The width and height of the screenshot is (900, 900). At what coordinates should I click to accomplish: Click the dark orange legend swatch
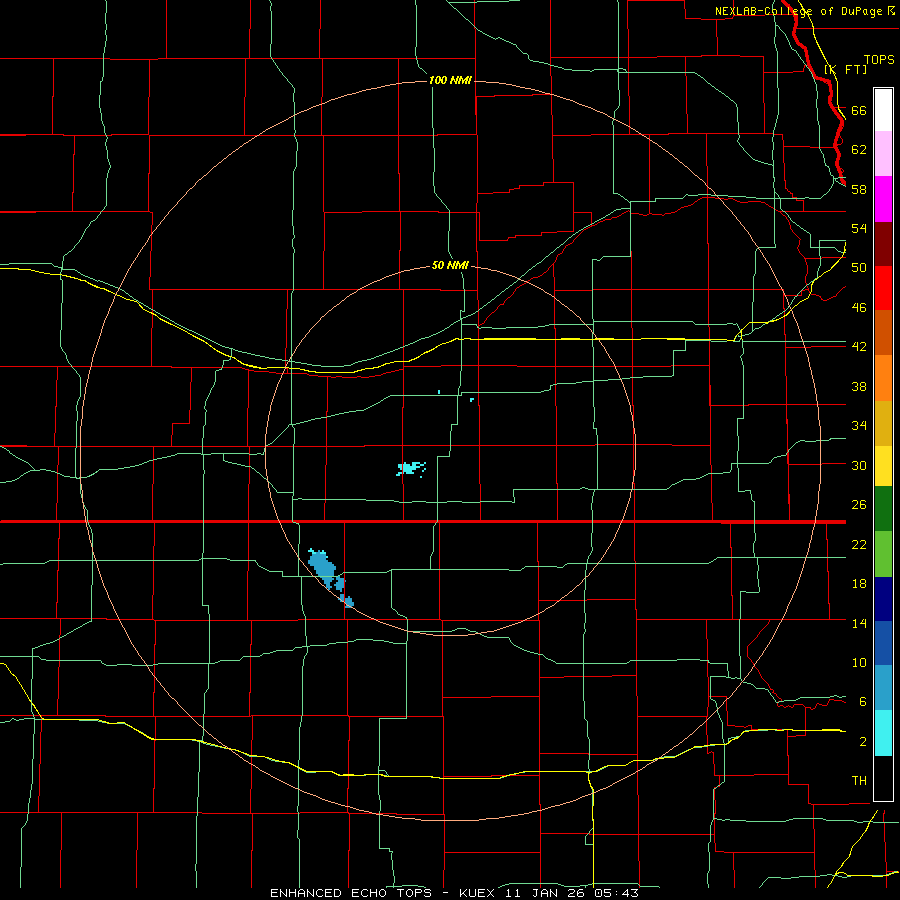click(883, 333)
